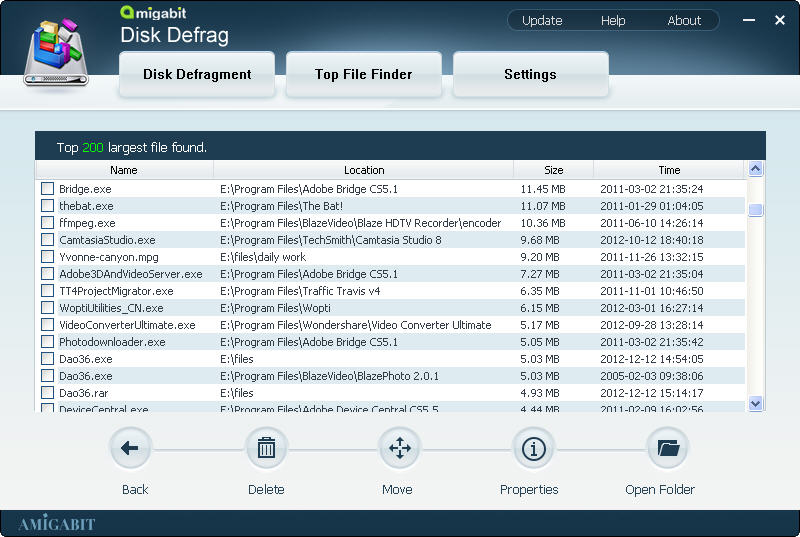This screenshot has height=537, width=800.
Task: Tick the VideoConverterUltimate.exe checkbox
Action: [x=47, y=325]
